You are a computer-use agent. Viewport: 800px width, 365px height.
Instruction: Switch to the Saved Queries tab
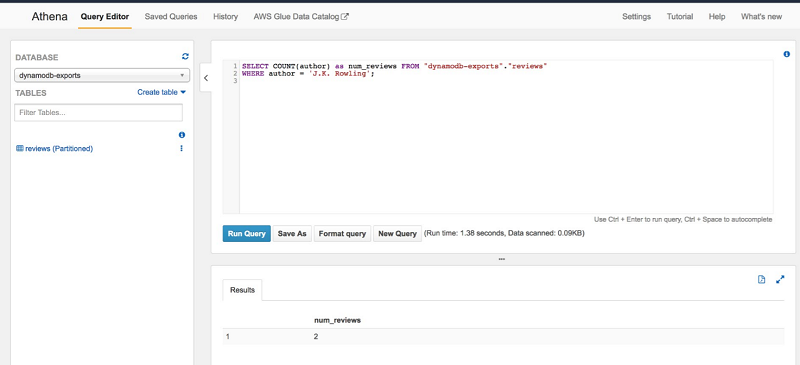(171, 16)
